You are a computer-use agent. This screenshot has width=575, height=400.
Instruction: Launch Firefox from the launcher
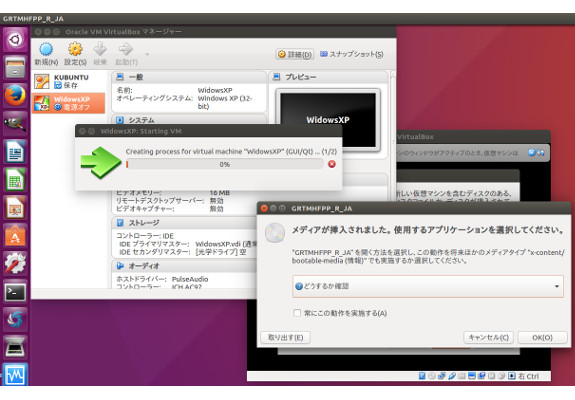[x=15, y=95]
